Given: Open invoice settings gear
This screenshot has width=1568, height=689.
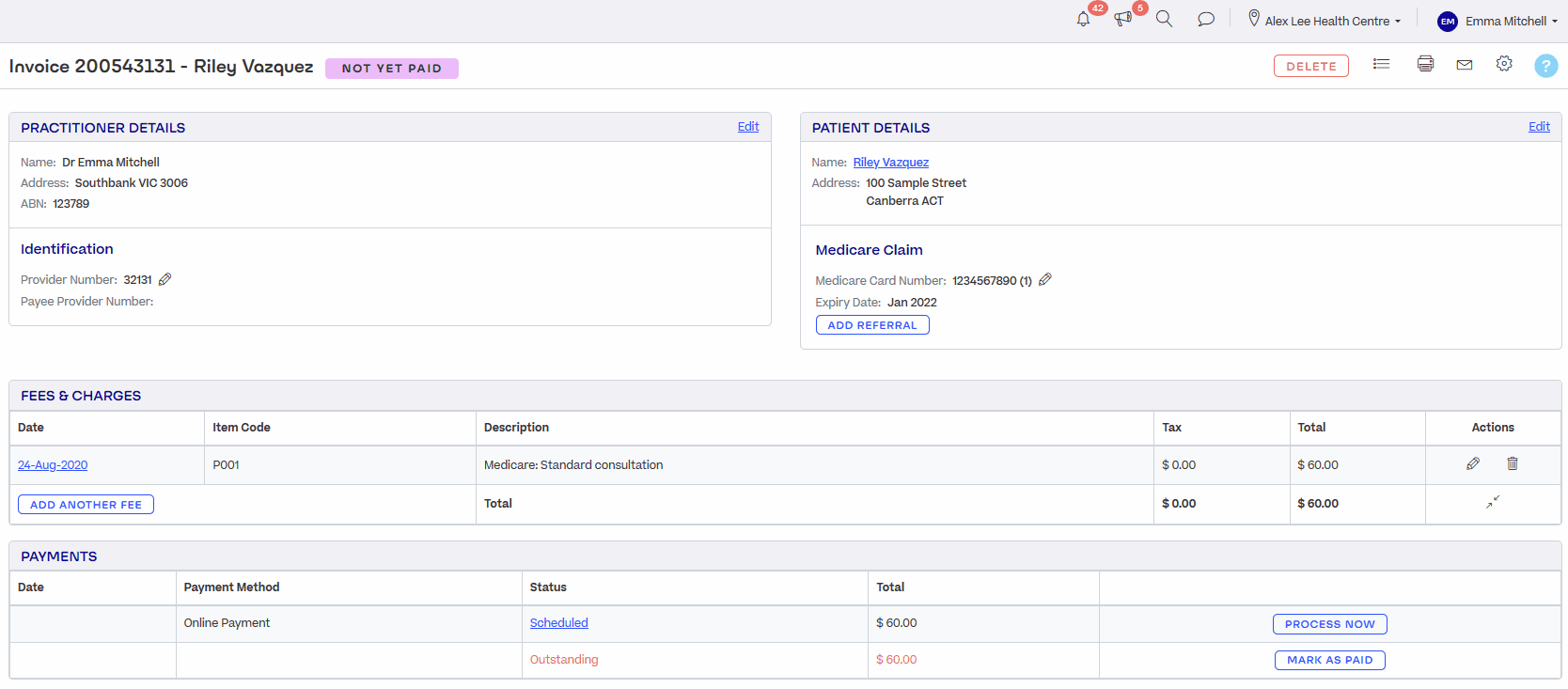Looking at the screenshot, I should (x=1504, y=64).
